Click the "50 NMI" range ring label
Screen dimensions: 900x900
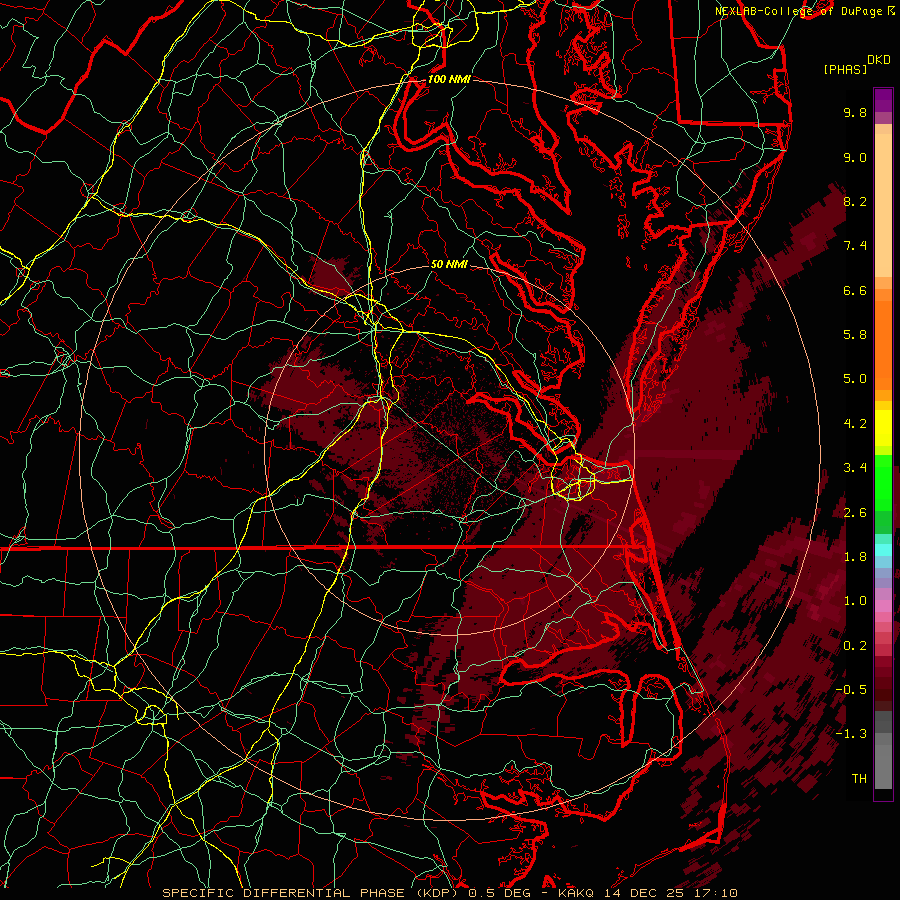coord(449,264)
